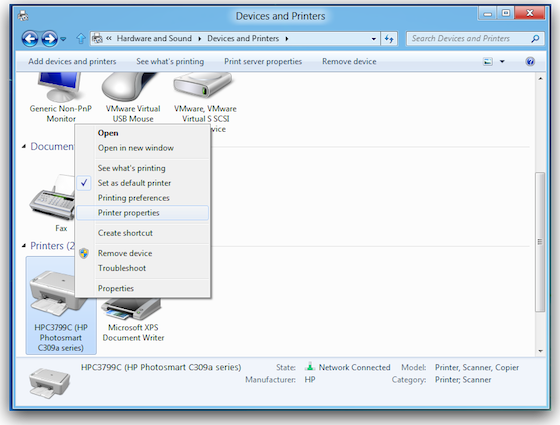Click the vertical scrollbar thumb
This screenshot has height=425, width=560.
click(x=540, y=242)
